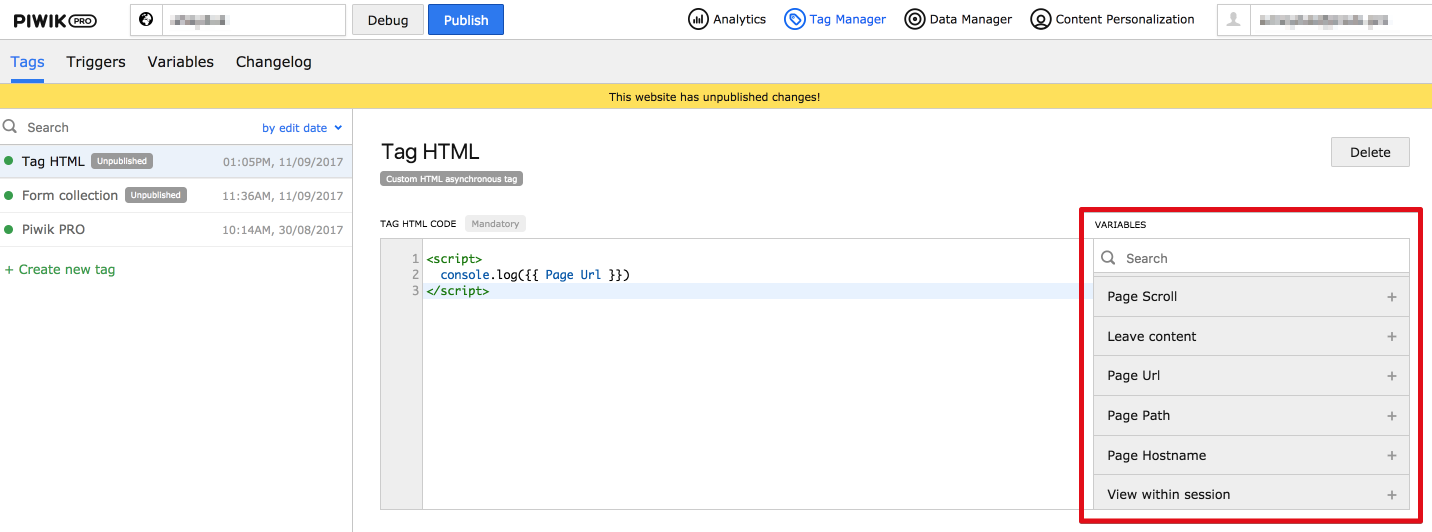Publish the unpublished changes

pos(466,20)
